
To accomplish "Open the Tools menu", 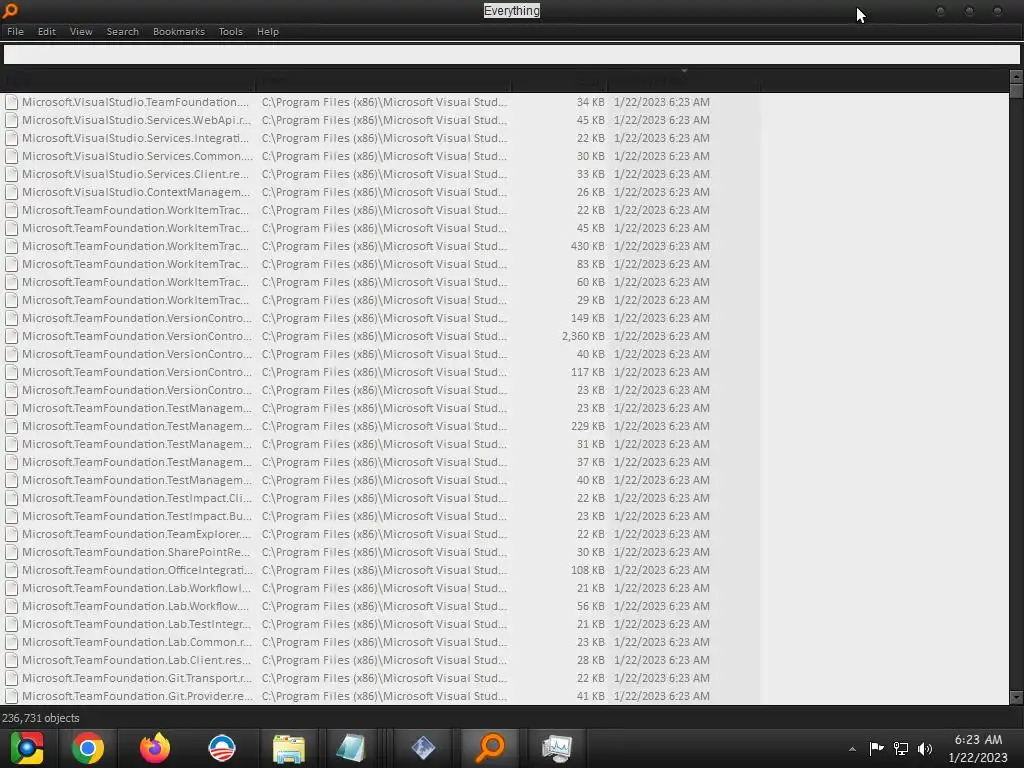I will point(231,31).
